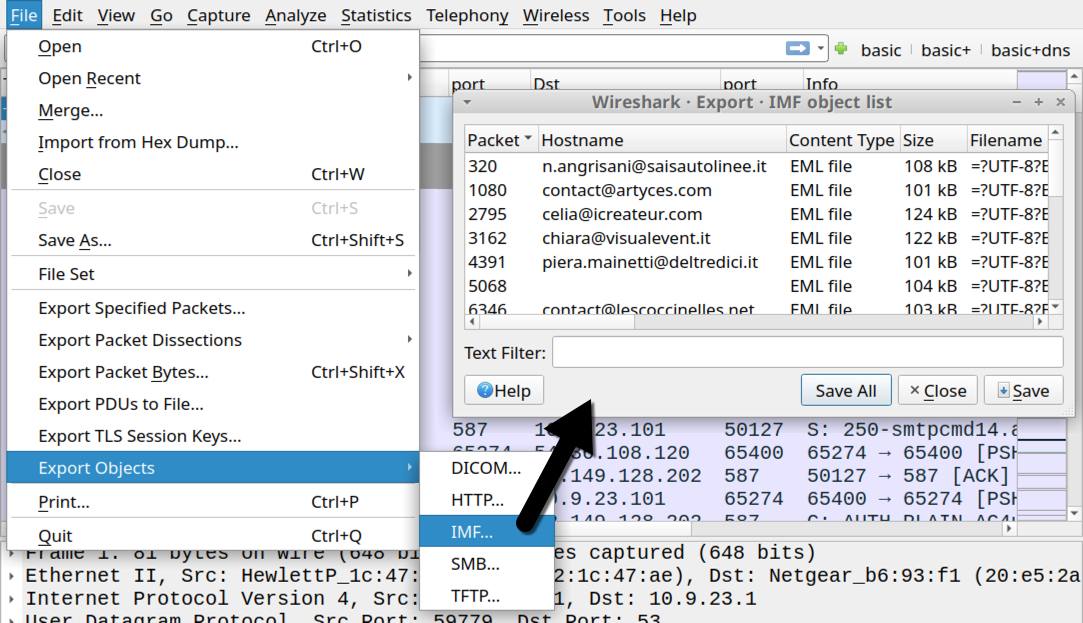Expand Export Packet Dissections submenu
The height and width of the screenshot is (623, 1083).
pyautogui.click(x=410, y=340)
